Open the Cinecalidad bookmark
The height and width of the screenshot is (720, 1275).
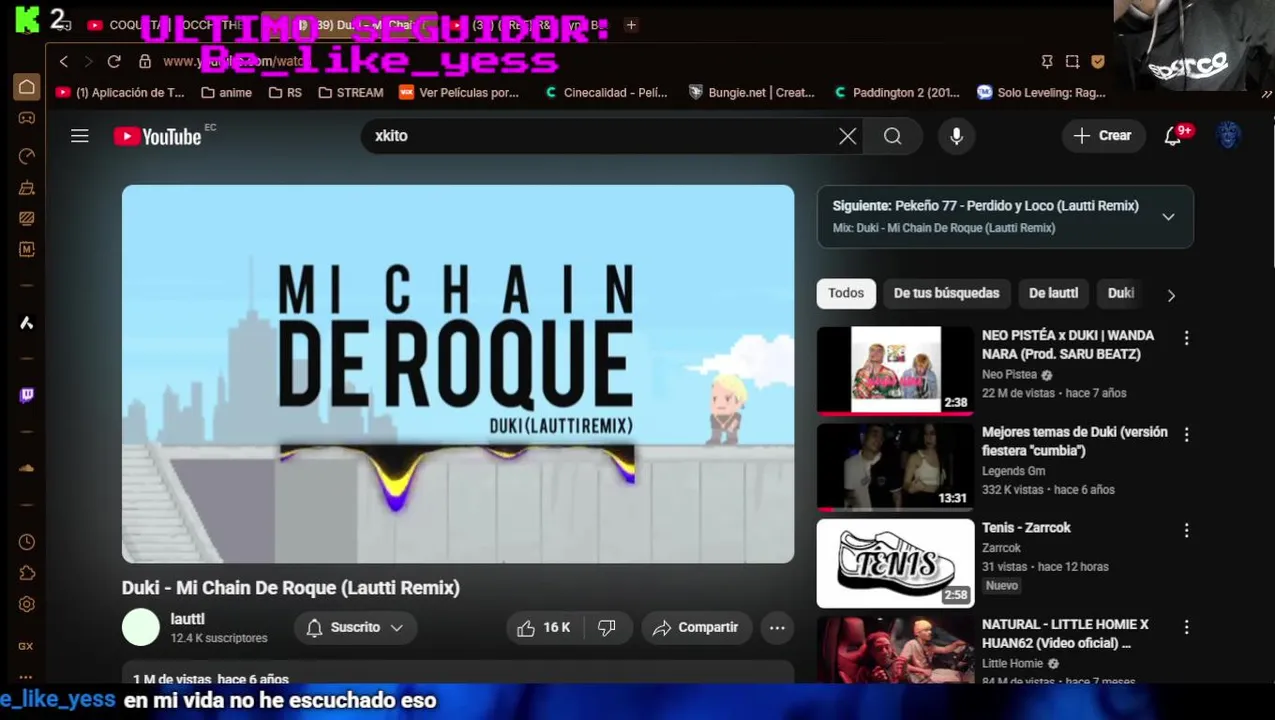606,93
